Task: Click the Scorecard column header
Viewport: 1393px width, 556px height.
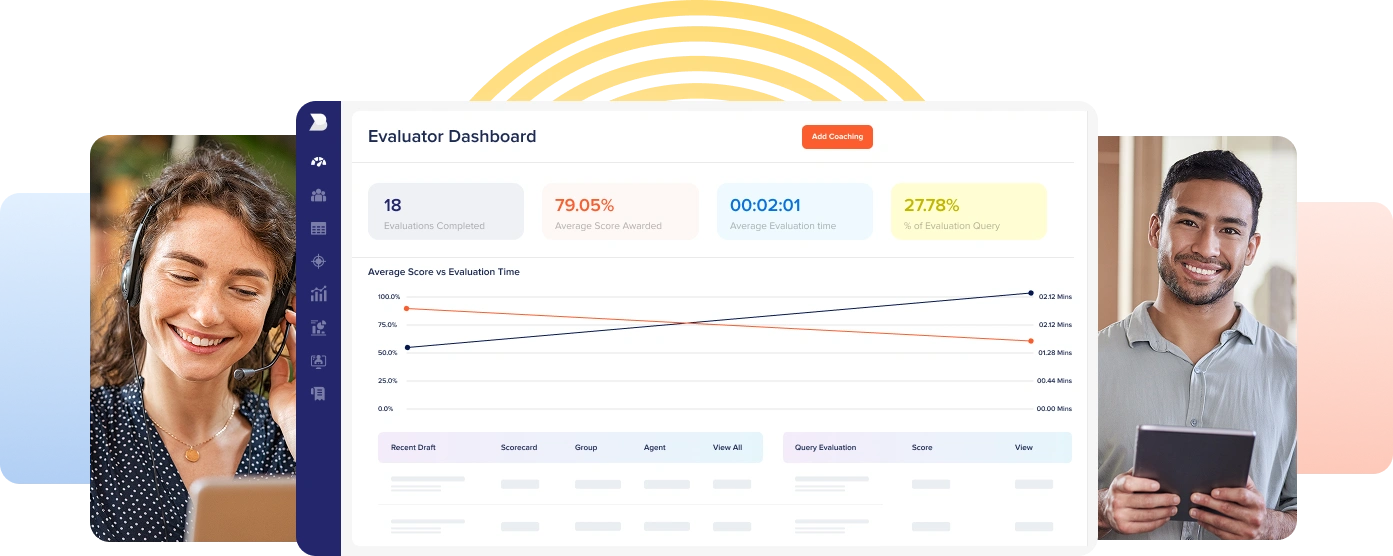Action: [x=518, y=448]
